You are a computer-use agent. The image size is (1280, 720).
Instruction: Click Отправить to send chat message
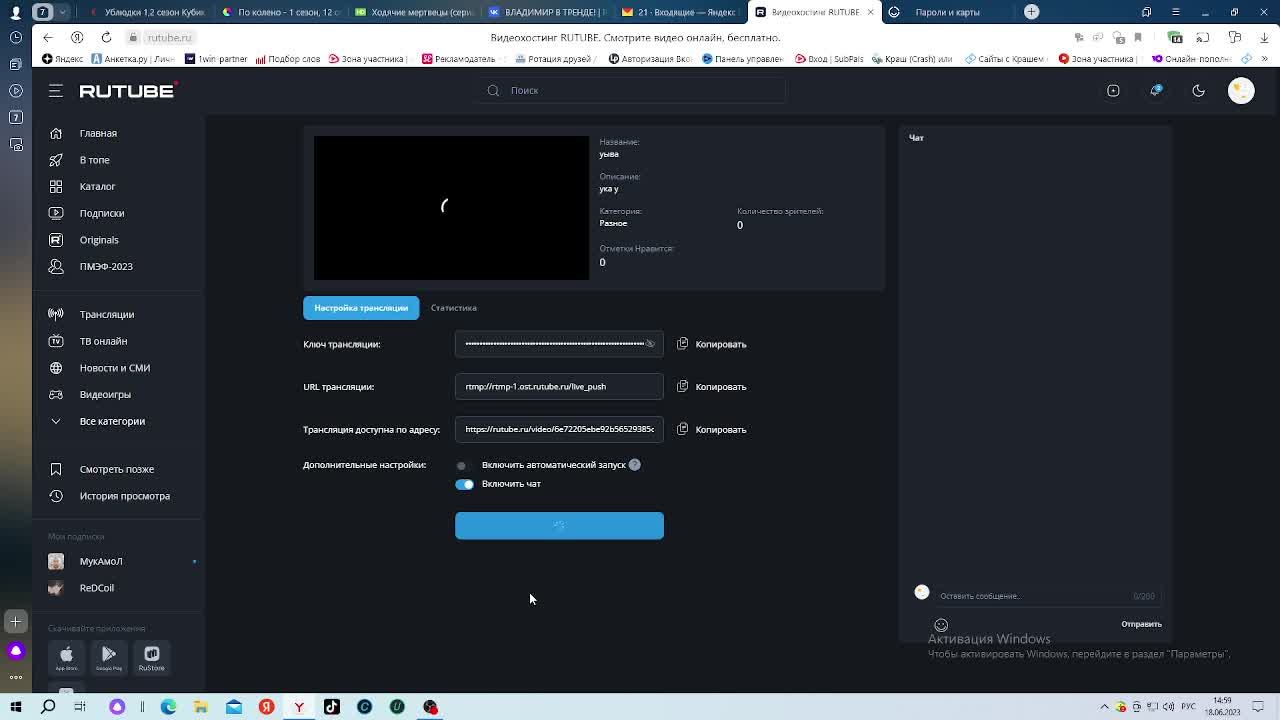1141,624
